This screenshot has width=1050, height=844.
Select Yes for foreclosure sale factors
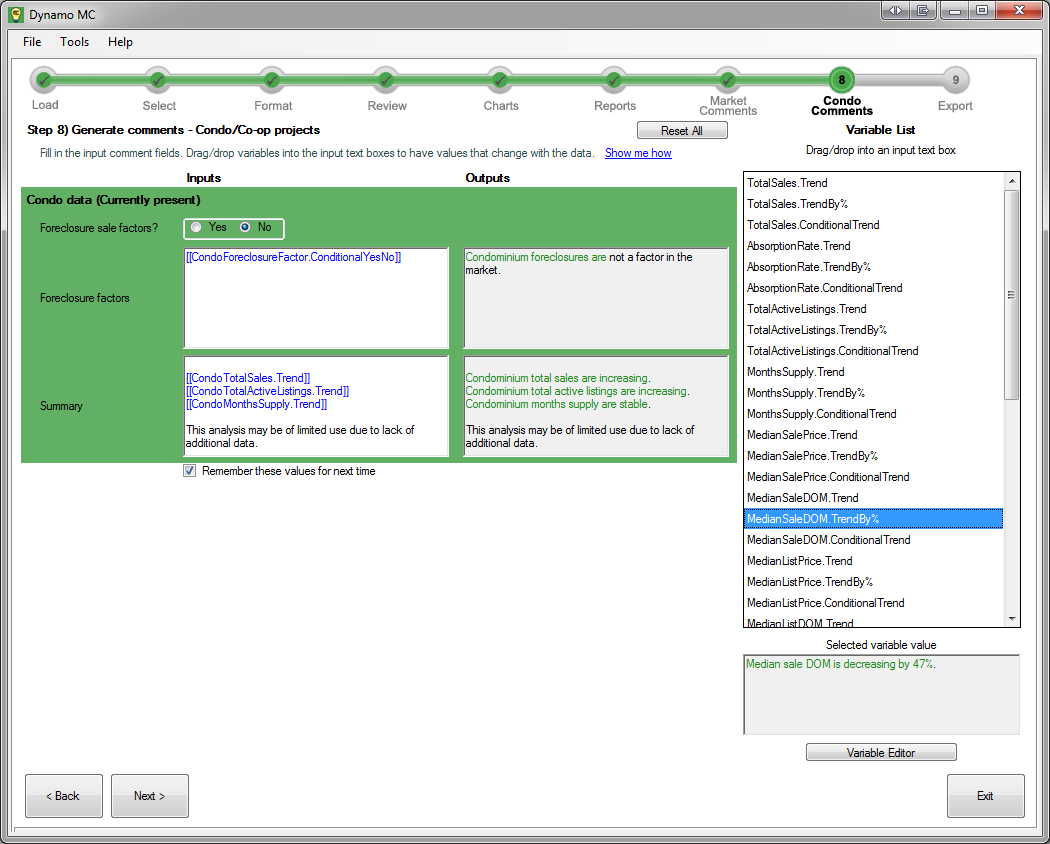(x=197, y=228)
